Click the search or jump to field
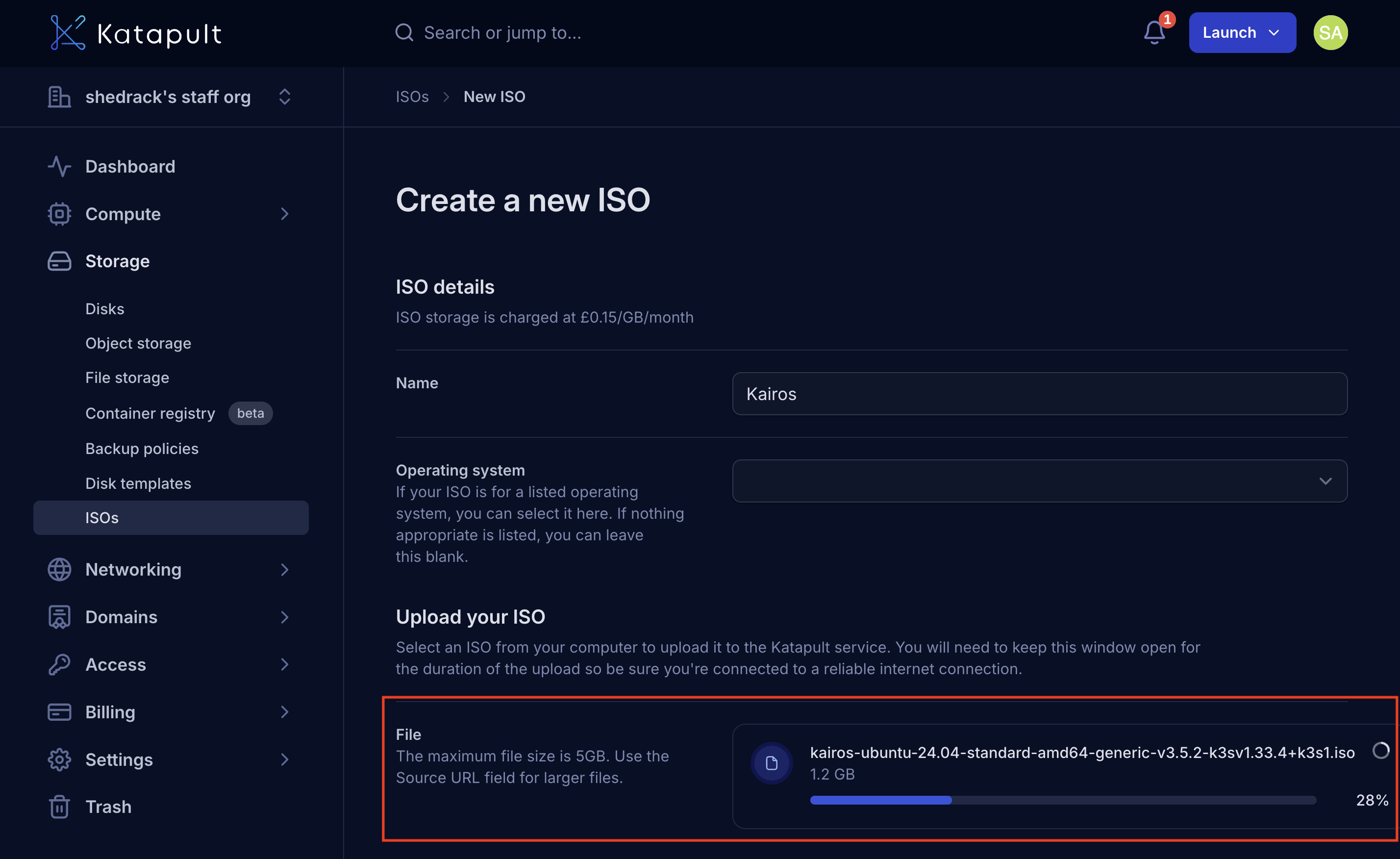 (x=502, y=33)
